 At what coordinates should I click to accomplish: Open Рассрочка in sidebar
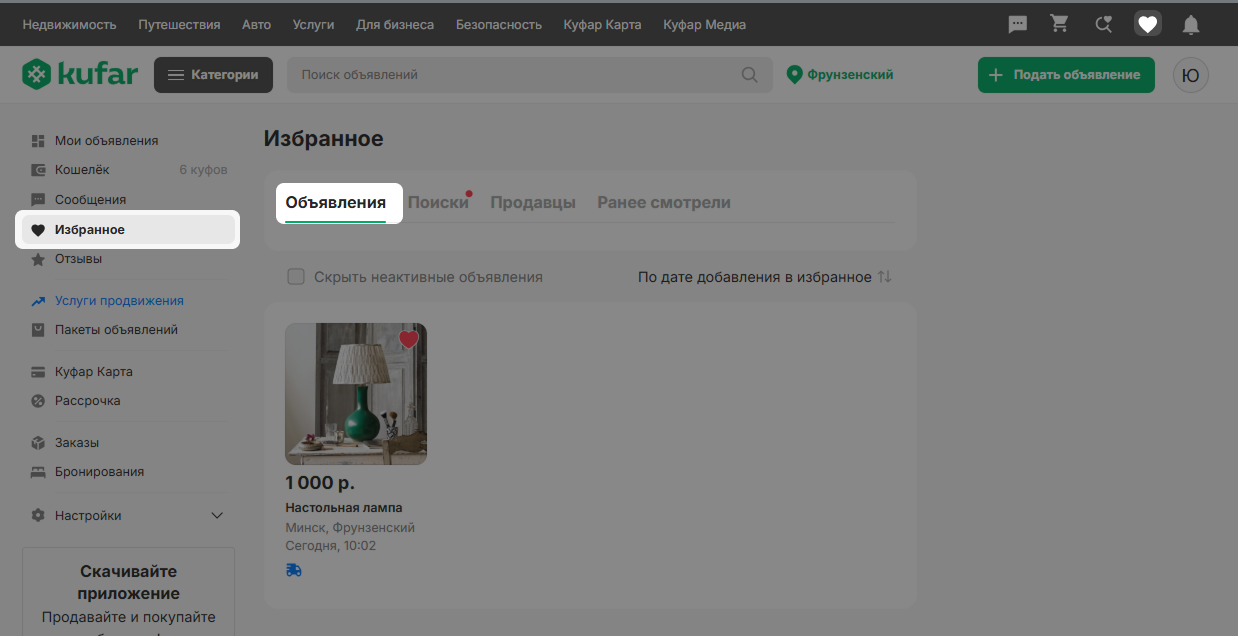pyautogui.click(x=88, y=401)
